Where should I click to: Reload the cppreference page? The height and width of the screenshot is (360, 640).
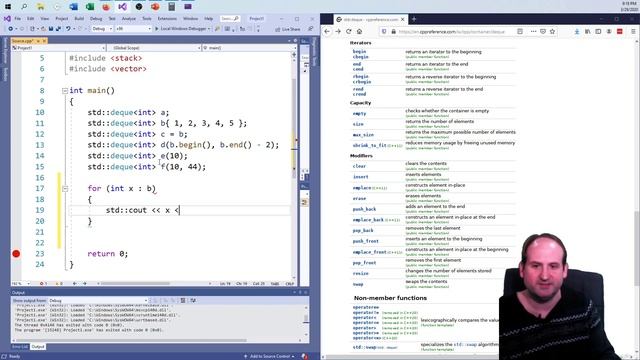click(x=349, y=31)
